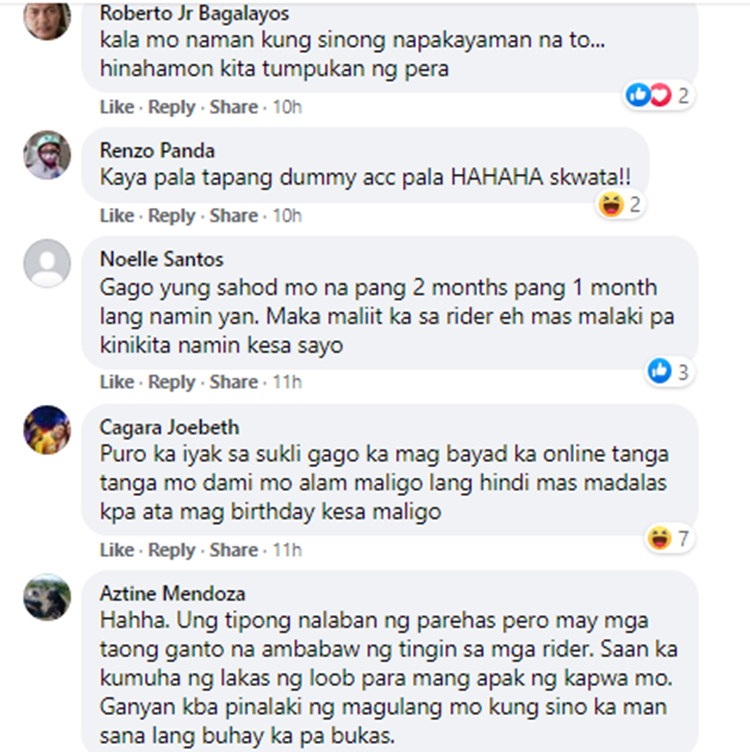The width and height of the screenshot is (750, 752).
Task: Open Aztine Mendoza's profile picture
Action: pos(47,597)
